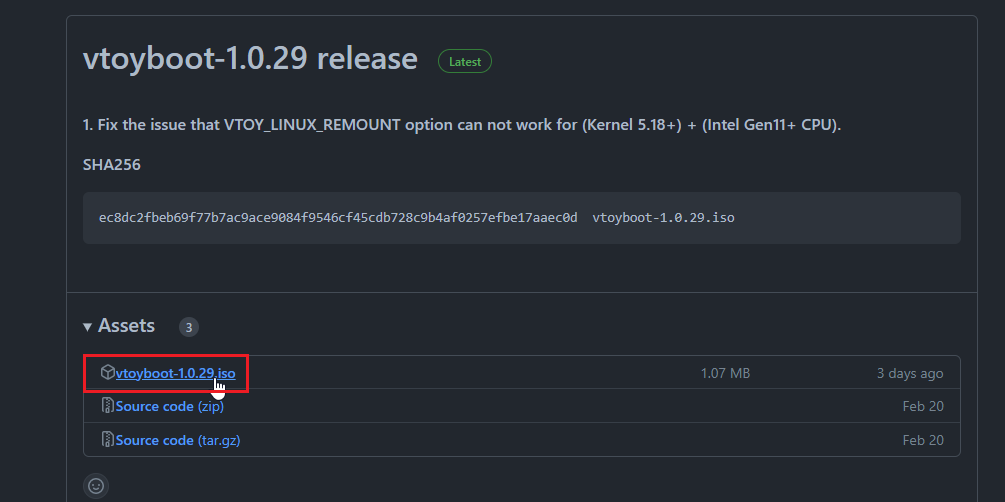The height and width of the screenshot is (502, 1005).
Task: Click the "3 days ago" timestamp
Action: tap(909, 373)
